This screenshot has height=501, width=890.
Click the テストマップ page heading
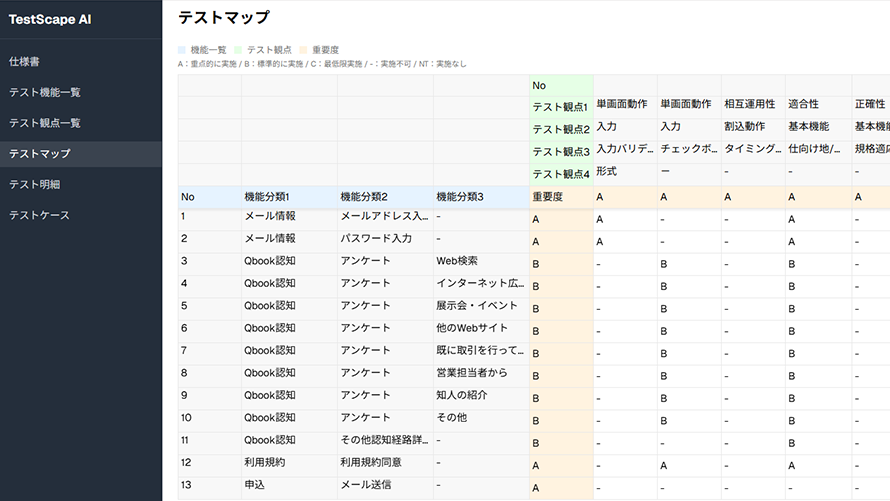pos(224,18)
